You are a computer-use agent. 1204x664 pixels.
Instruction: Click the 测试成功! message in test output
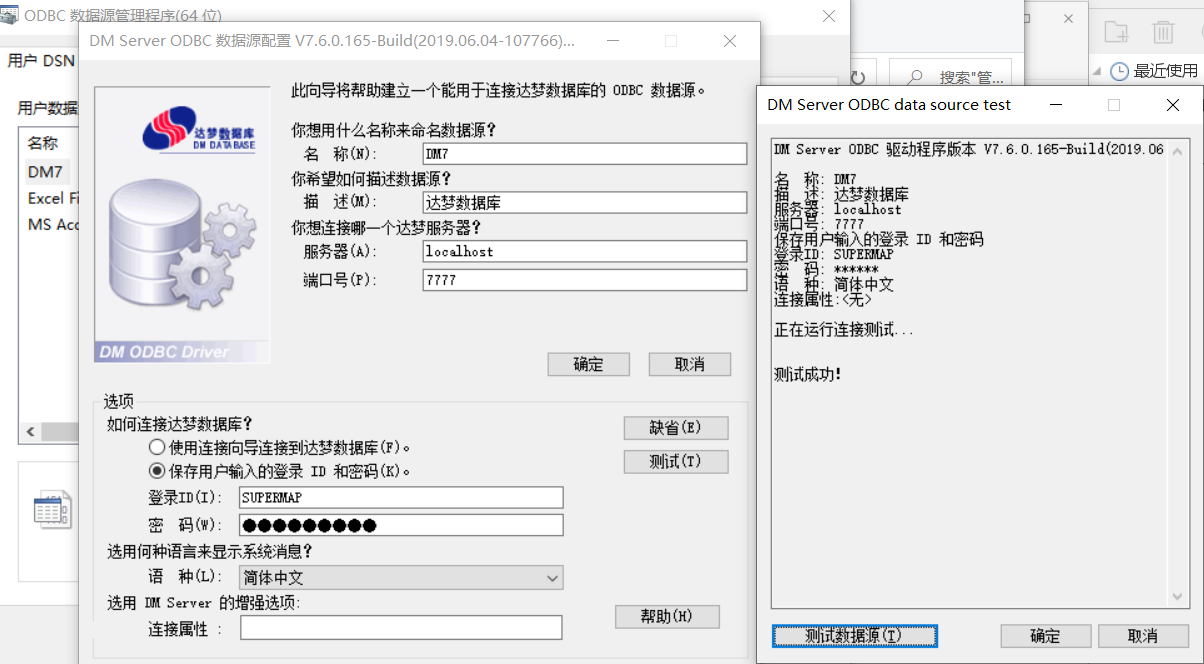(x=808, y=375)
